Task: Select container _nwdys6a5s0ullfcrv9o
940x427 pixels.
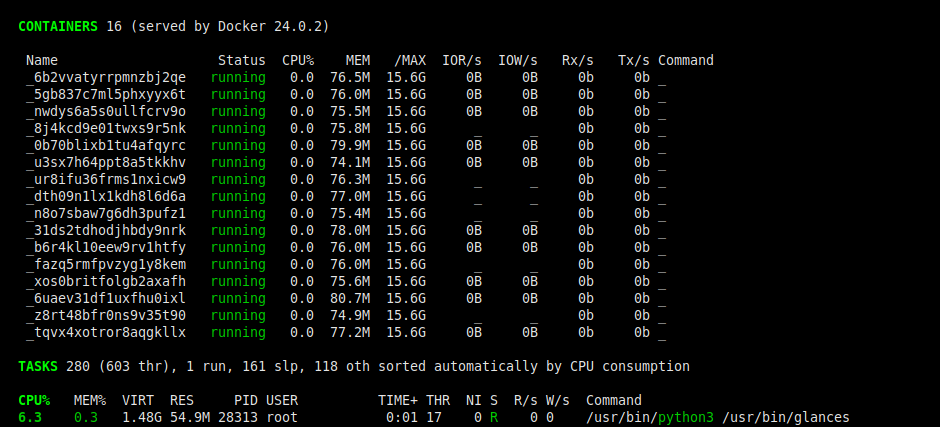Action: pos(106,112)
